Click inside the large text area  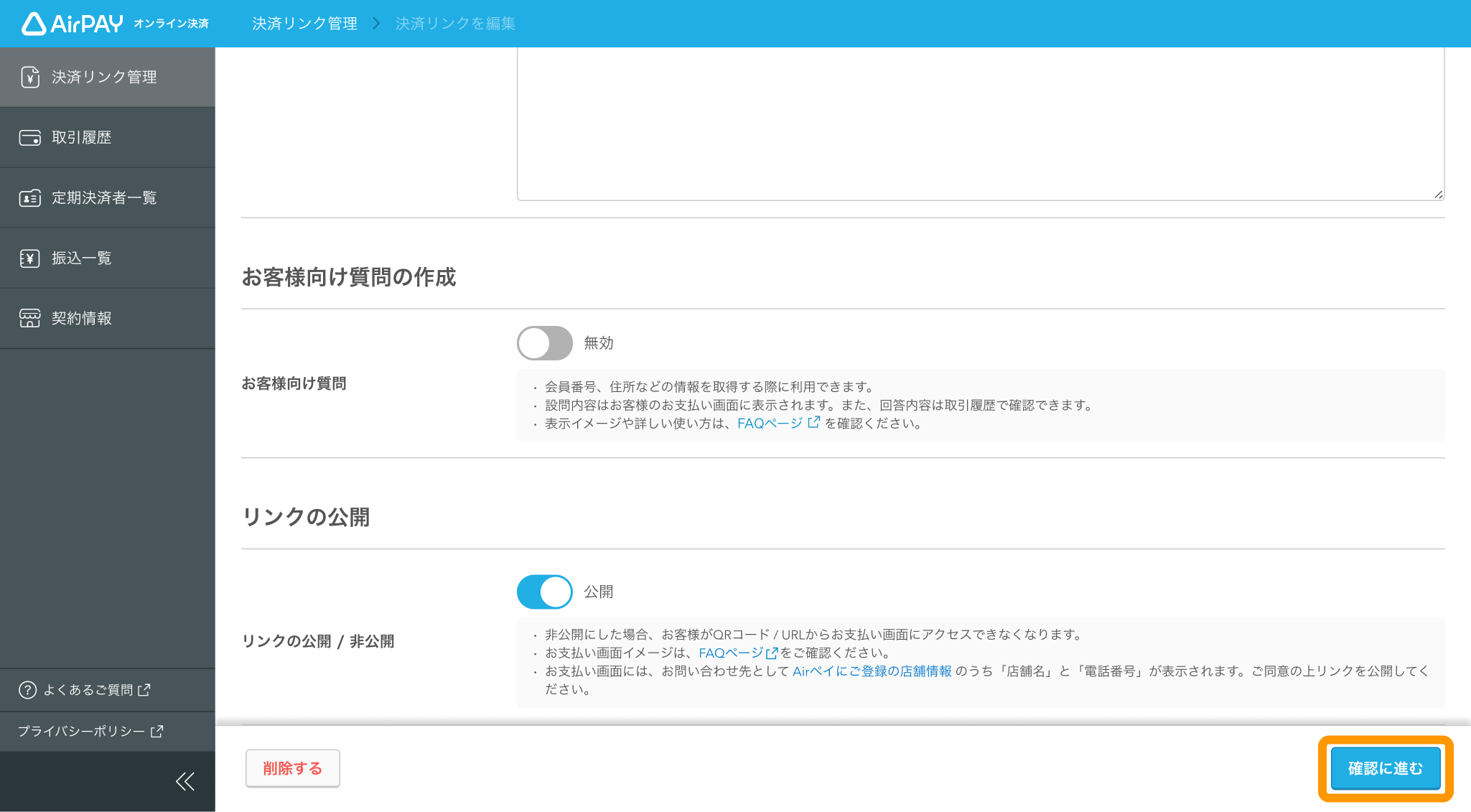980,122
